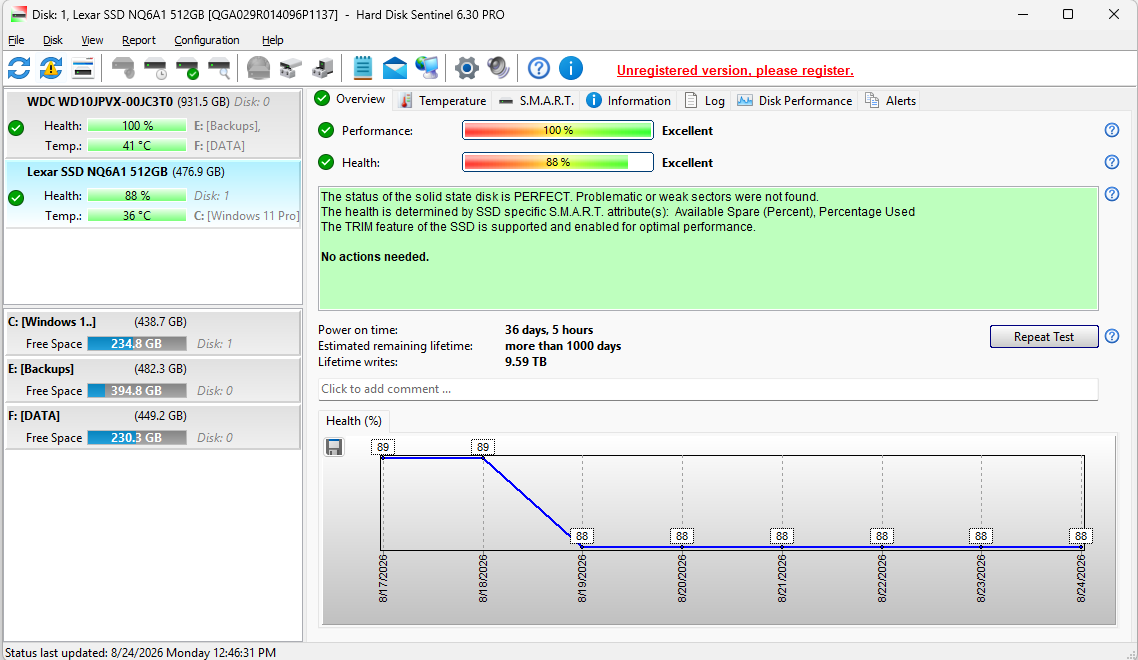Image resolution: width=1138 pixels, height=660 pixels.
Task: Switch to the Log tab
Action: click(705, 100)
